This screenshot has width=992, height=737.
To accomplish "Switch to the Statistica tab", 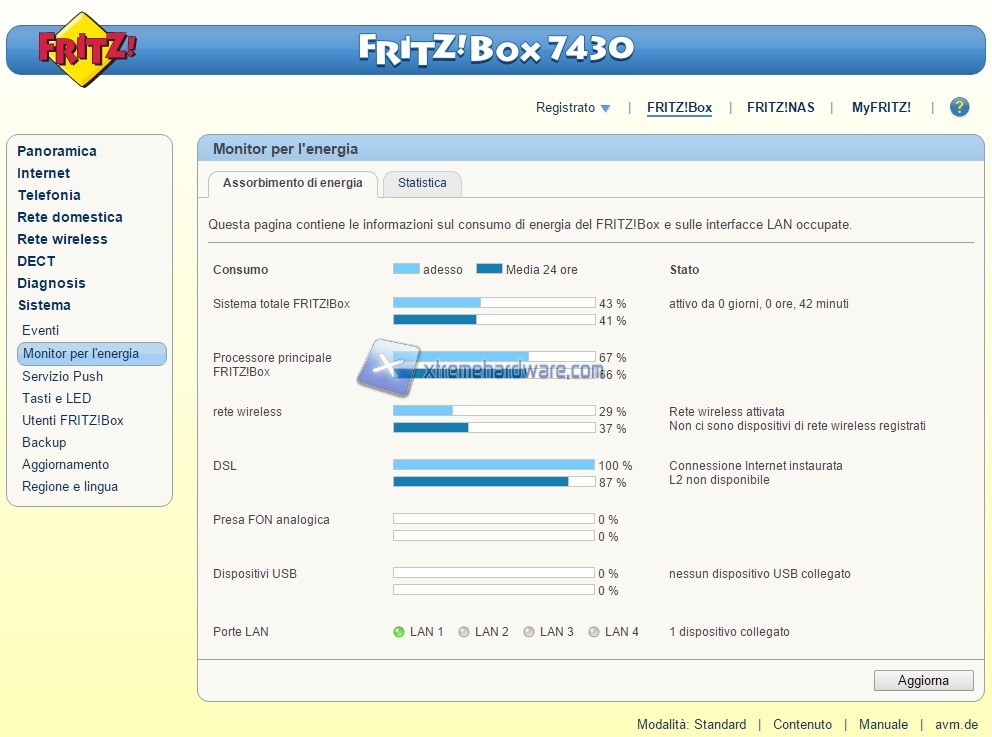I will coord(422,184).
